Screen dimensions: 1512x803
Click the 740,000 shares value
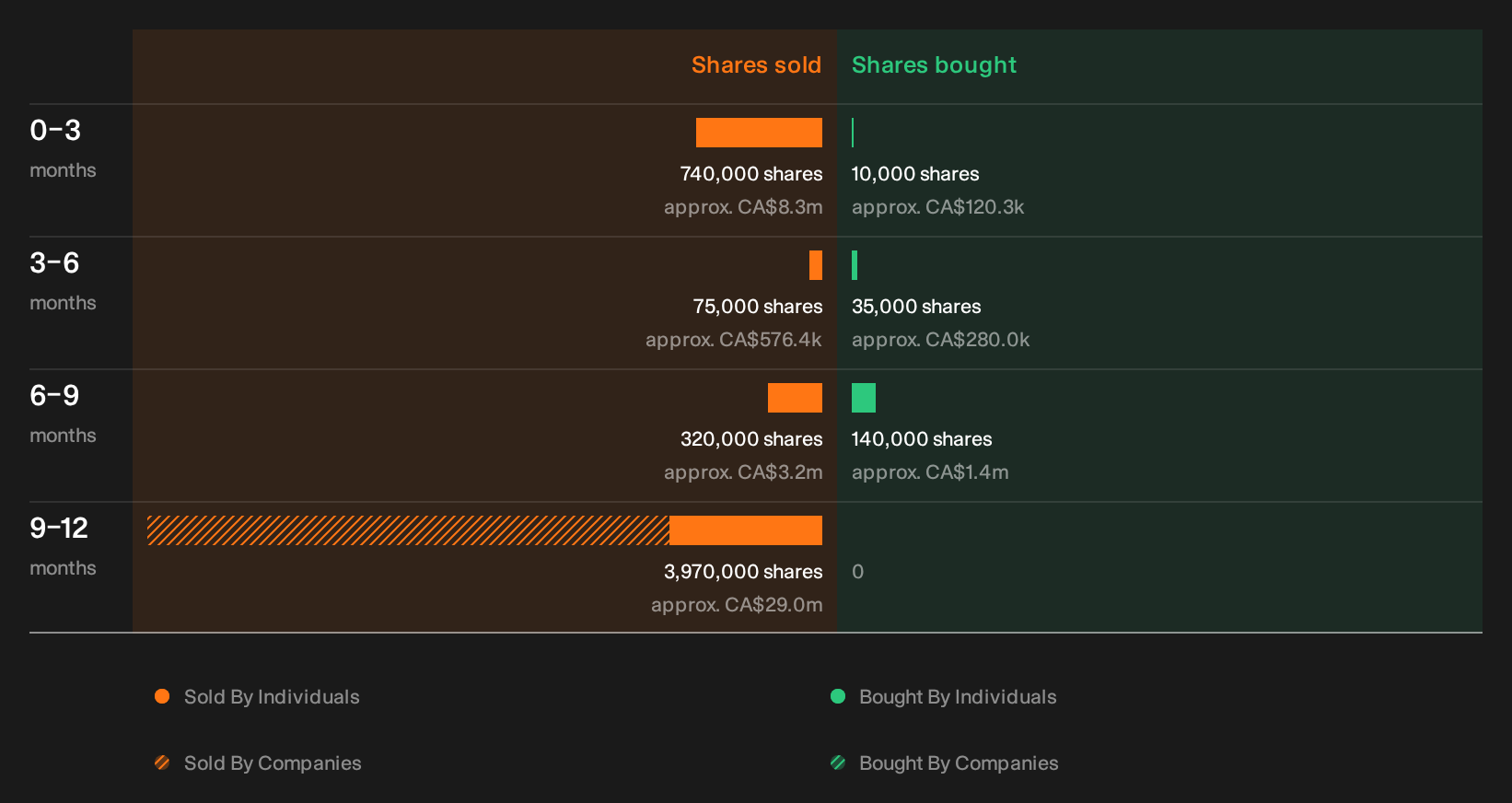pyautogui.click(x=751, y=174)
